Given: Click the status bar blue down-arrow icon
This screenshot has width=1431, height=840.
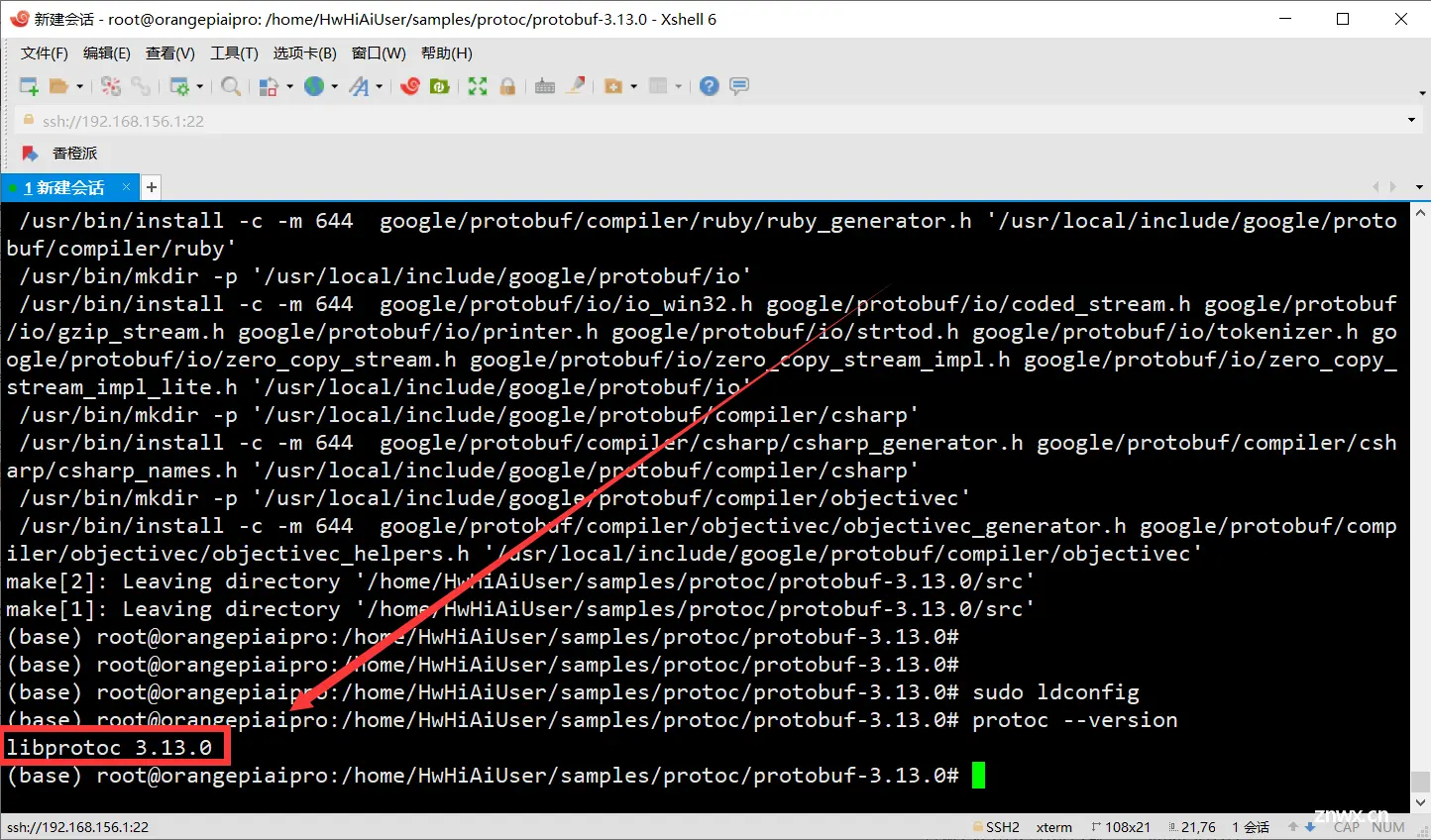Looking at the screenshot, I should (1310, 827).
